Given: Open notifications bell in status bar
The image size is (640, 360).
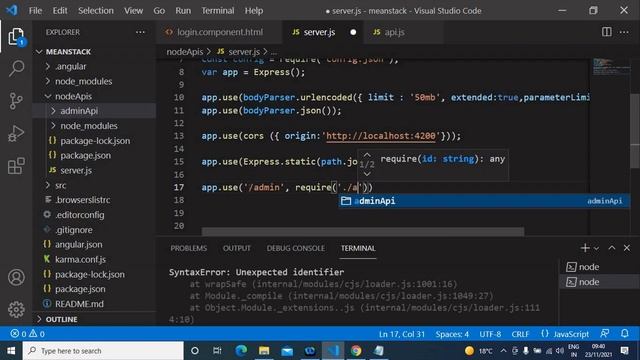Looking at the screenshot, I should 624,333.
